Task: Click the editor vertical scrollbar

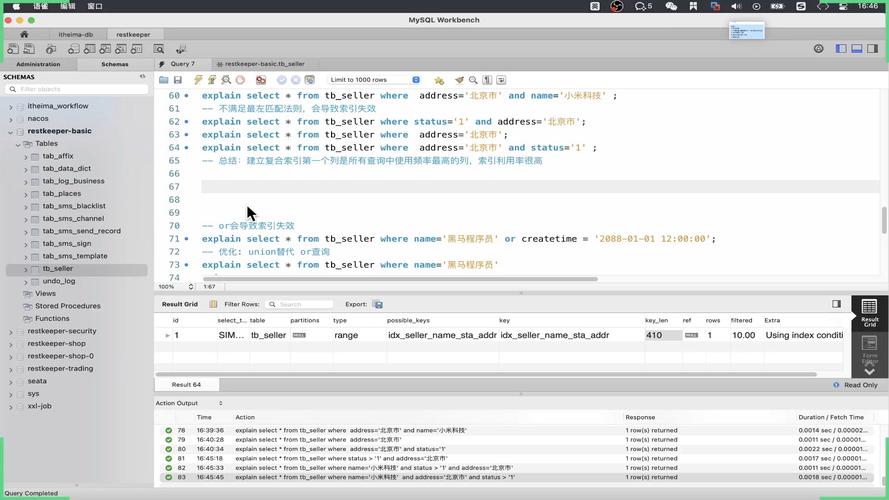Action: pos(884,220)
